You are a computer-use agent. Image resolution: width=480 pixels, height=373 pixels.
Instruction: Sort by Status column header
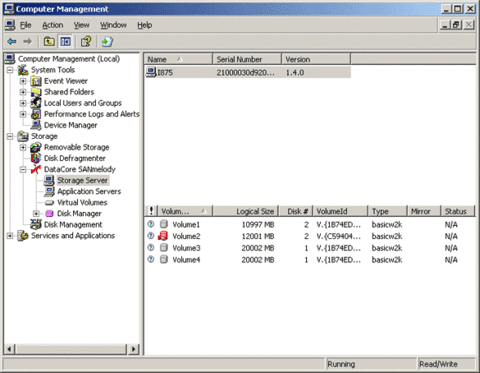click(458, 211)
